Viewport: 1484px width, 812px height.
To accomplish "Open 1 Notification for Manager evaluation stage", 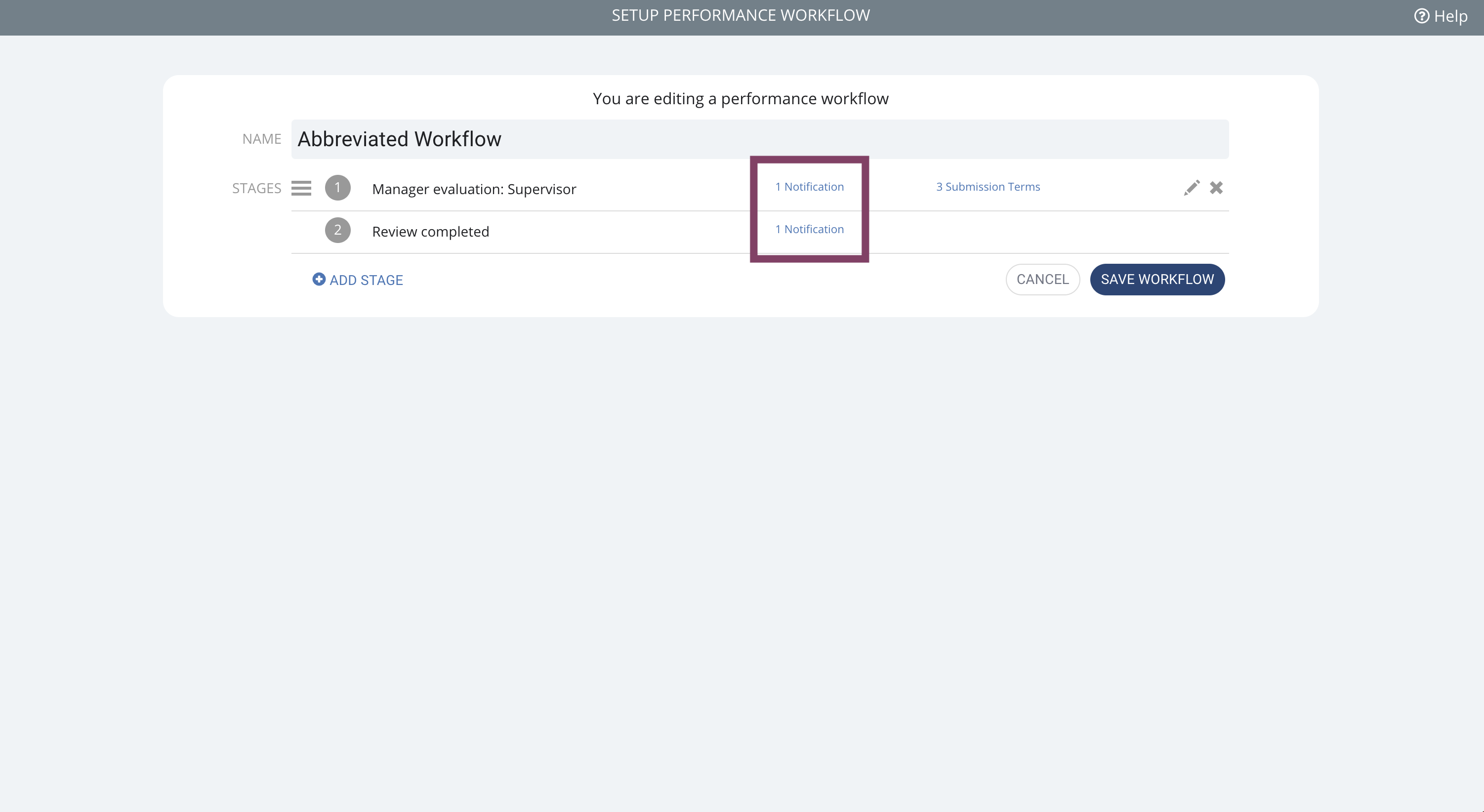I will tap(809, 187).
